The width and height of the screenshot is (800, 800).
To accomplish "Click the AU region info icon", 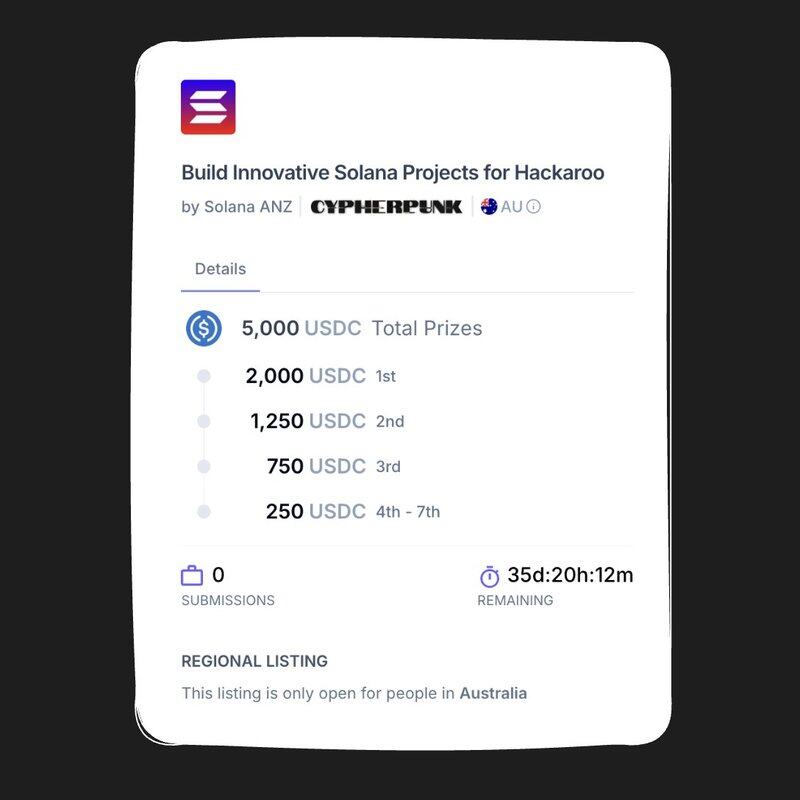I will coord(533,207).
